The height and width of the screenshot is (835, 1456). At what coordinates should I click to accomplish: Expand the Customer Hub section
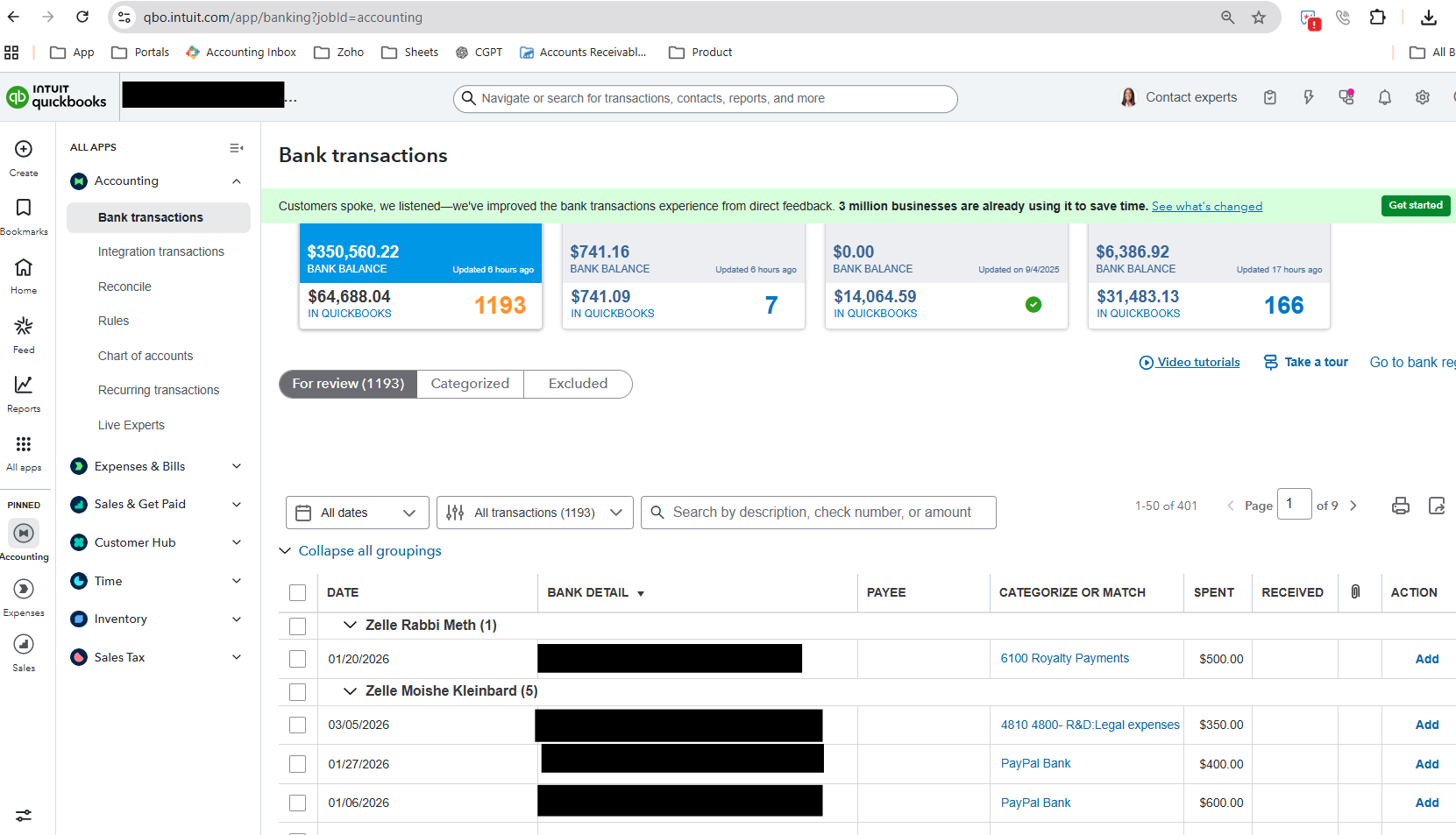pyautogui.click(x=237, y=542)
